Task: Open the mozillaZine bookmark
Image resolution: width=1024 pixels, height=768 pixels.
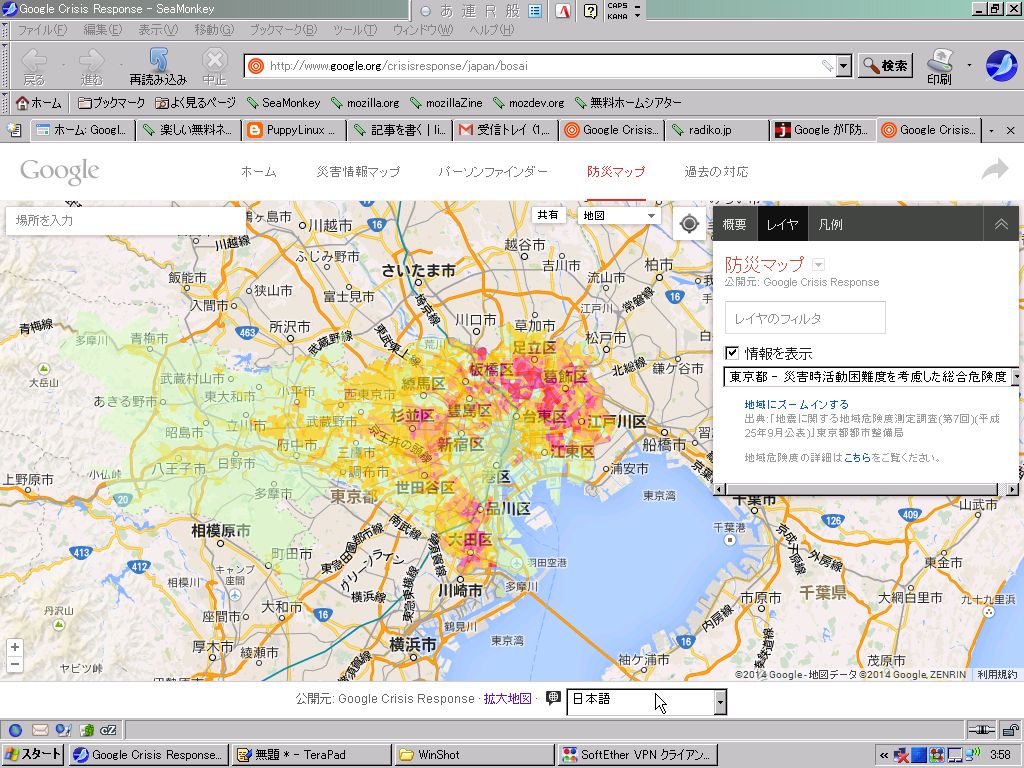Action: (446, 103)
